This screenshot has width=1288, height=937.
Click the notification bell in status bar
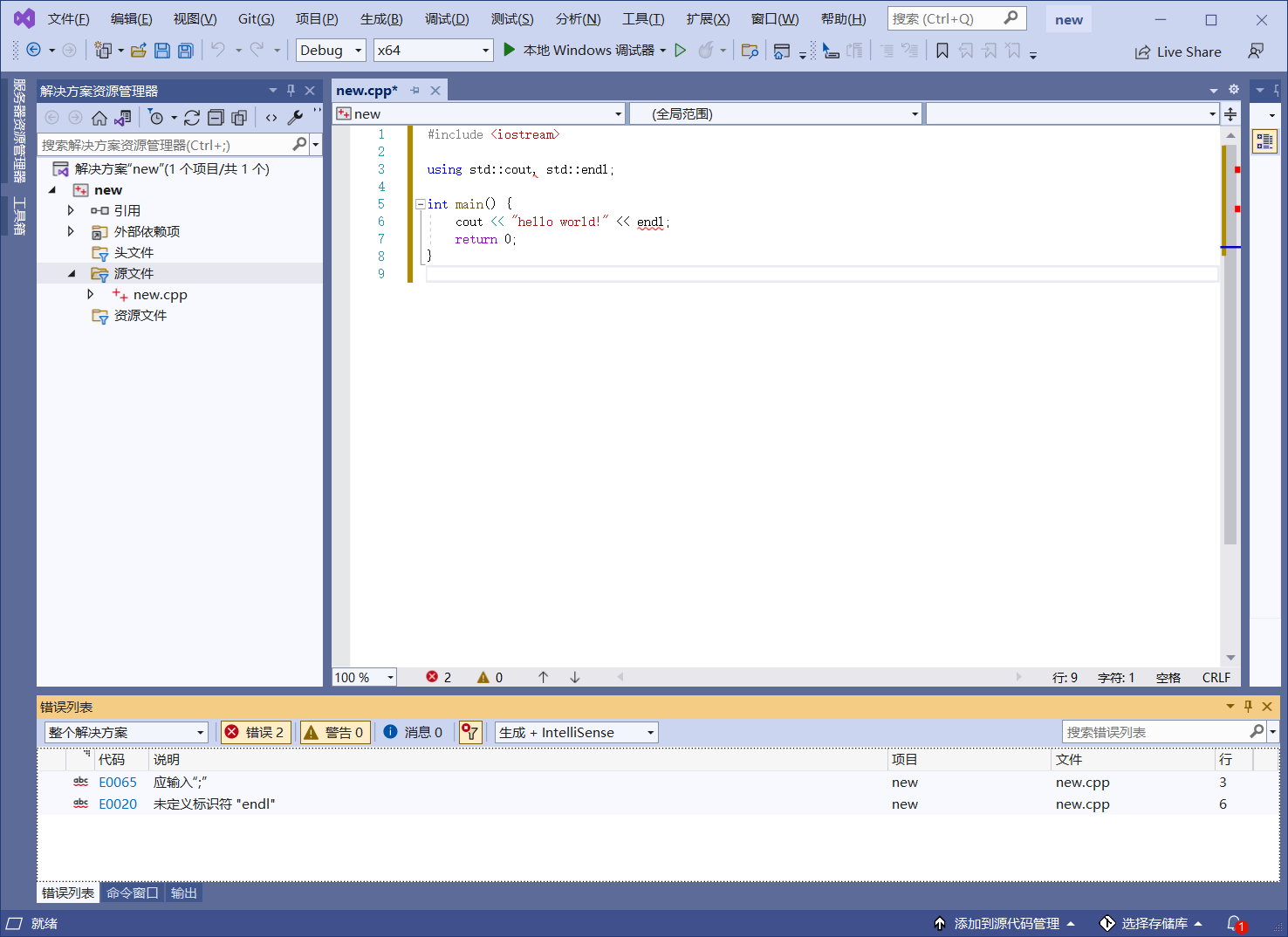coord(1235,923)
